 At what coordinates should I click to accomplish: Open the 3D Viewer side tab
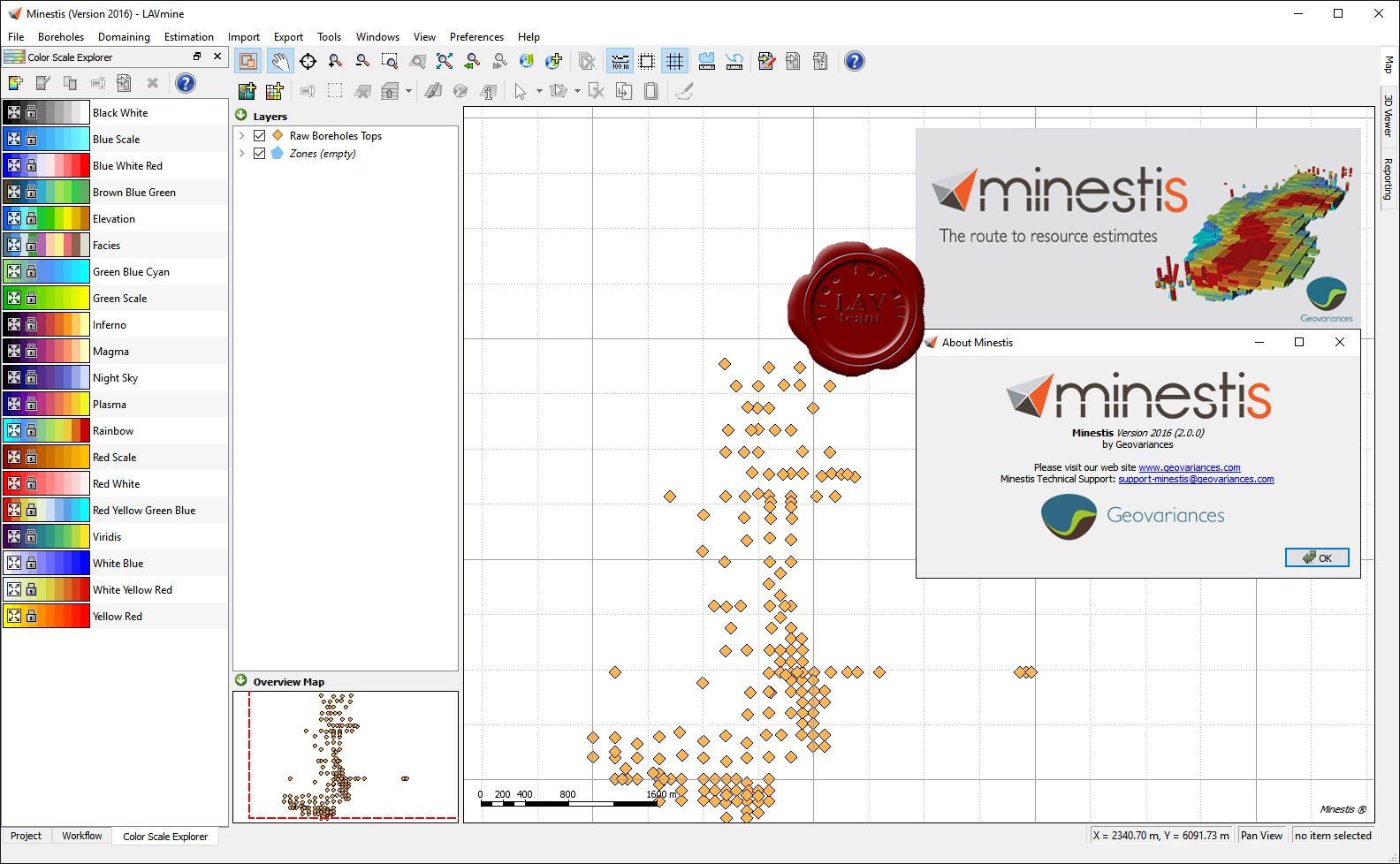pos(1388,116)
